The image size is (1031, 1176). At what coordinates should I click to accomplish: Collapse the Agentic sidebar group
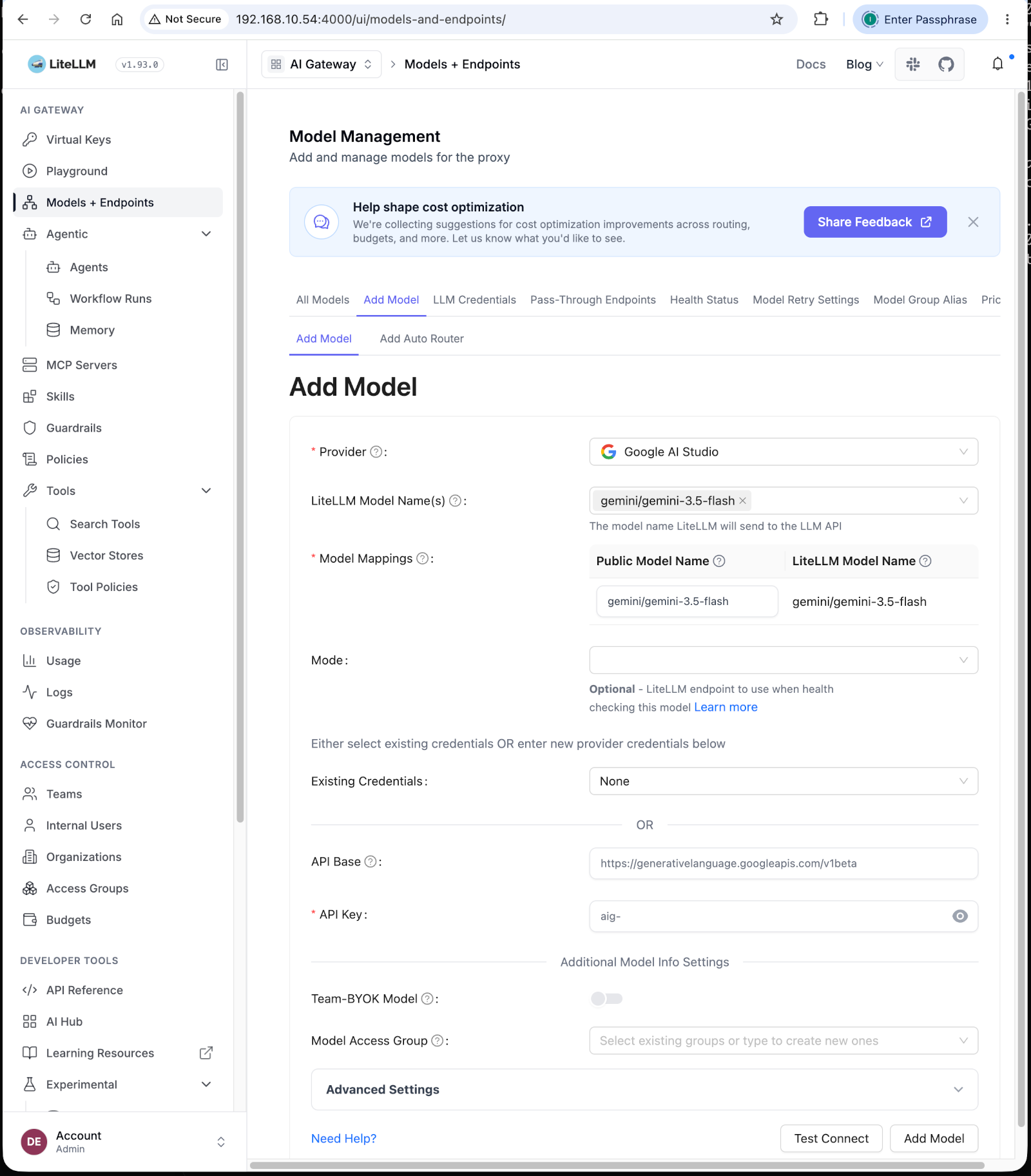coord(118,234)
